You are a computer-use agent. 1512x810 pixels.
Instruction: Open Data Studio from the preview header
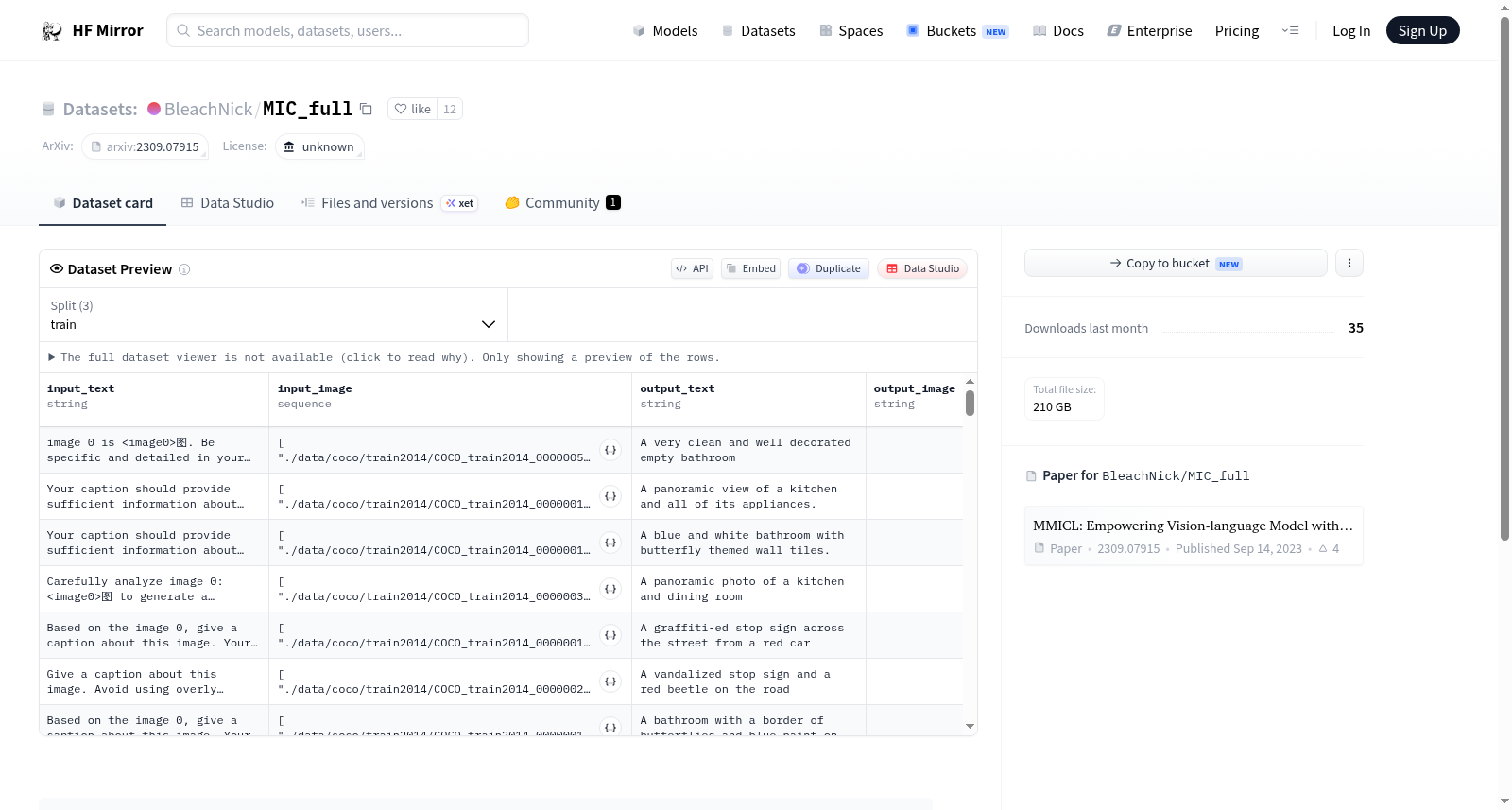(922, 268)
